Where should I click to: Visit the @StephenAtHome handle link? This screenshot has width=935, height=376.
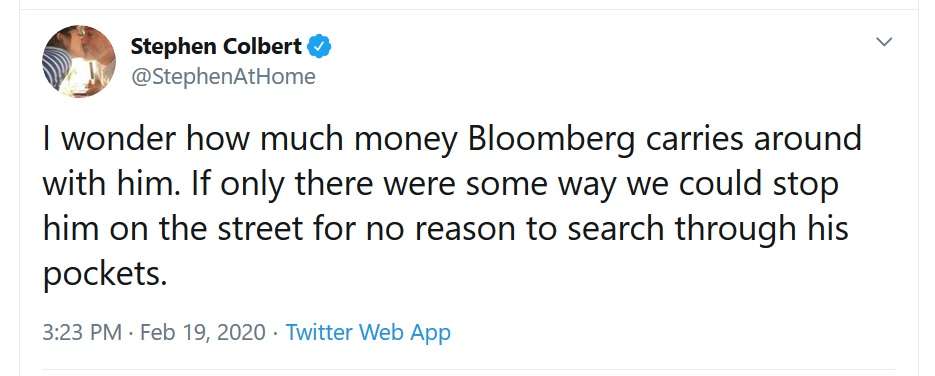click(222, 77)
